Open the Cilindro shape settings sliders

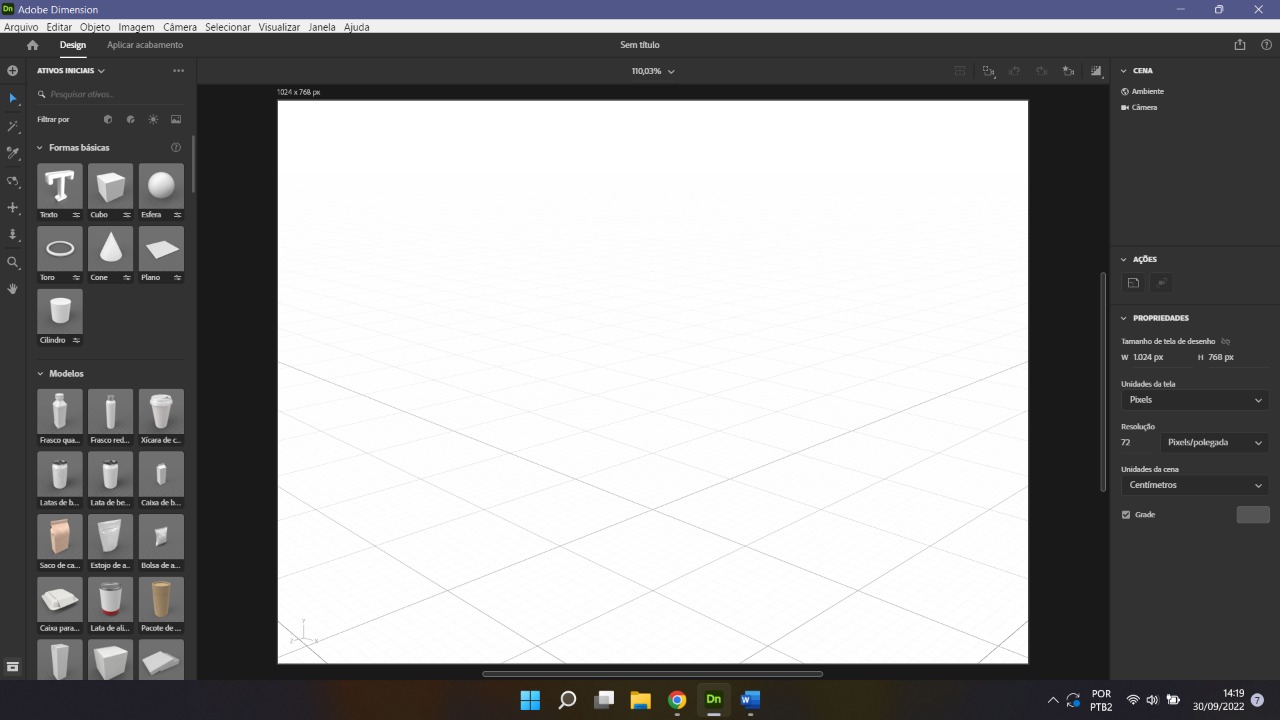(76, 341)
